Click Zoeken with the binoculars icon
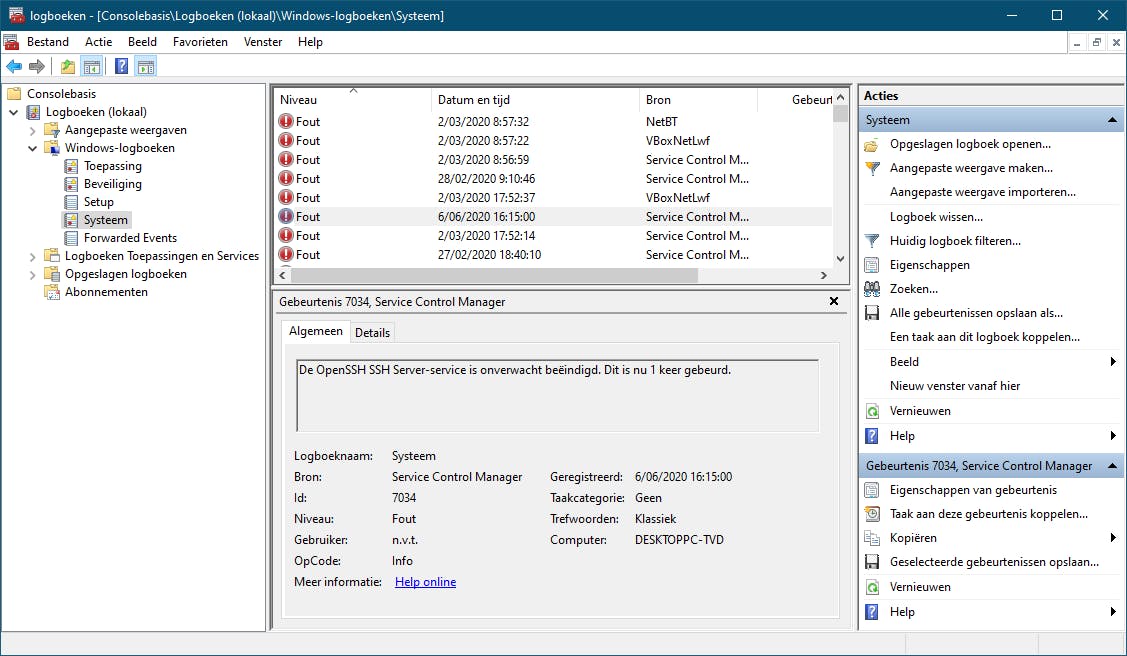 tap(913, 289)
